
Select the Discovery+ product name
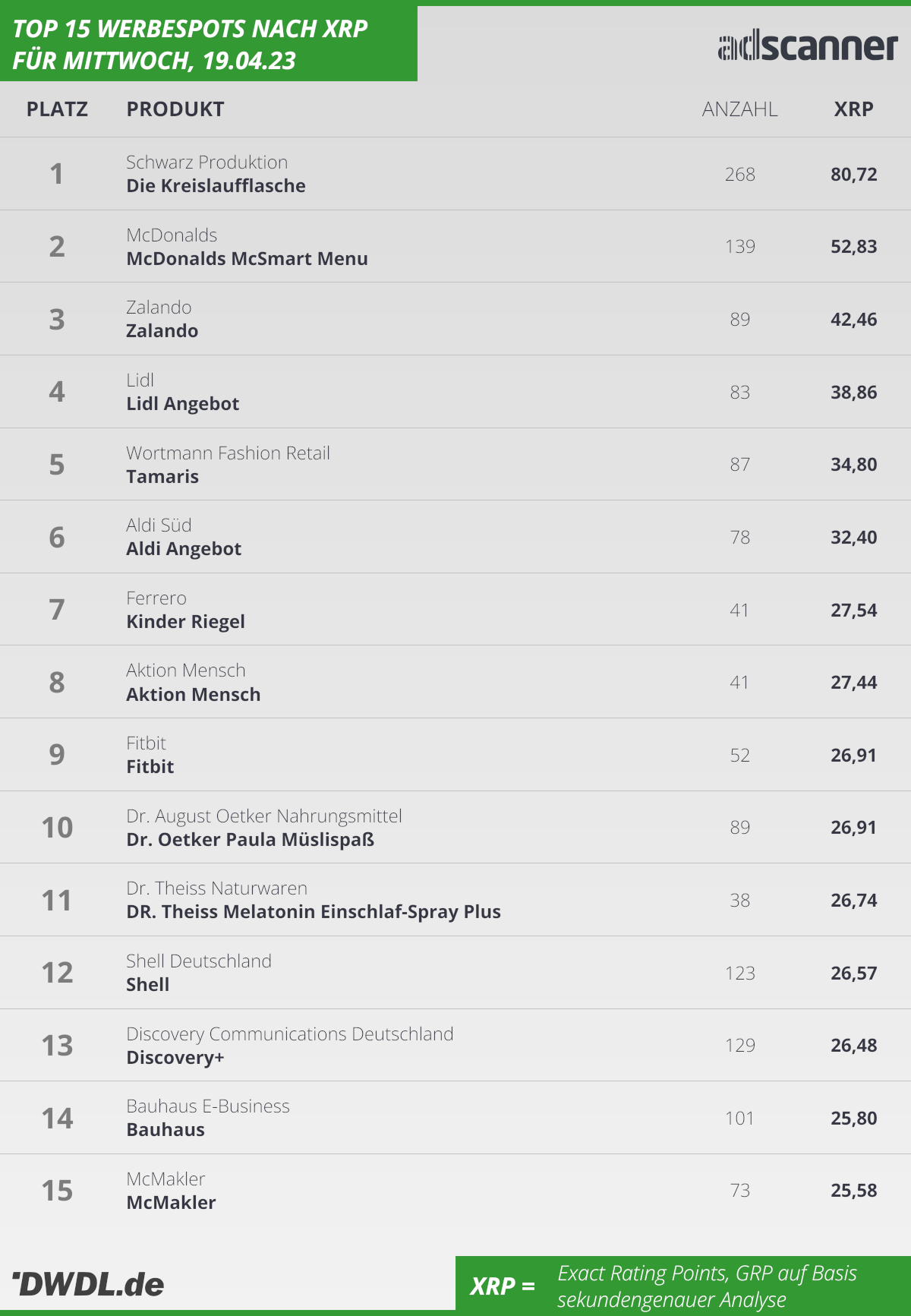pos(175,1057)
